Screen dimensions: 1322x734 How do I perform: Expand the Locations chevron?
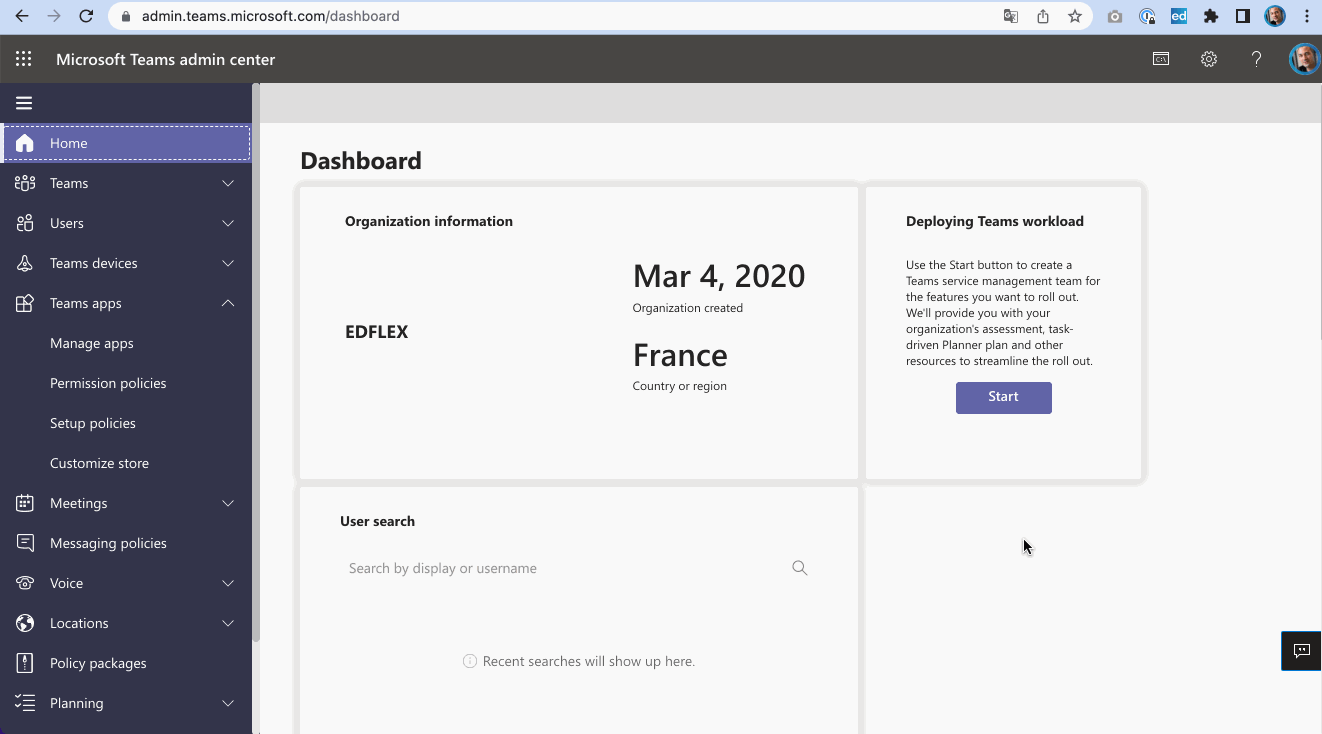point(228,623)
